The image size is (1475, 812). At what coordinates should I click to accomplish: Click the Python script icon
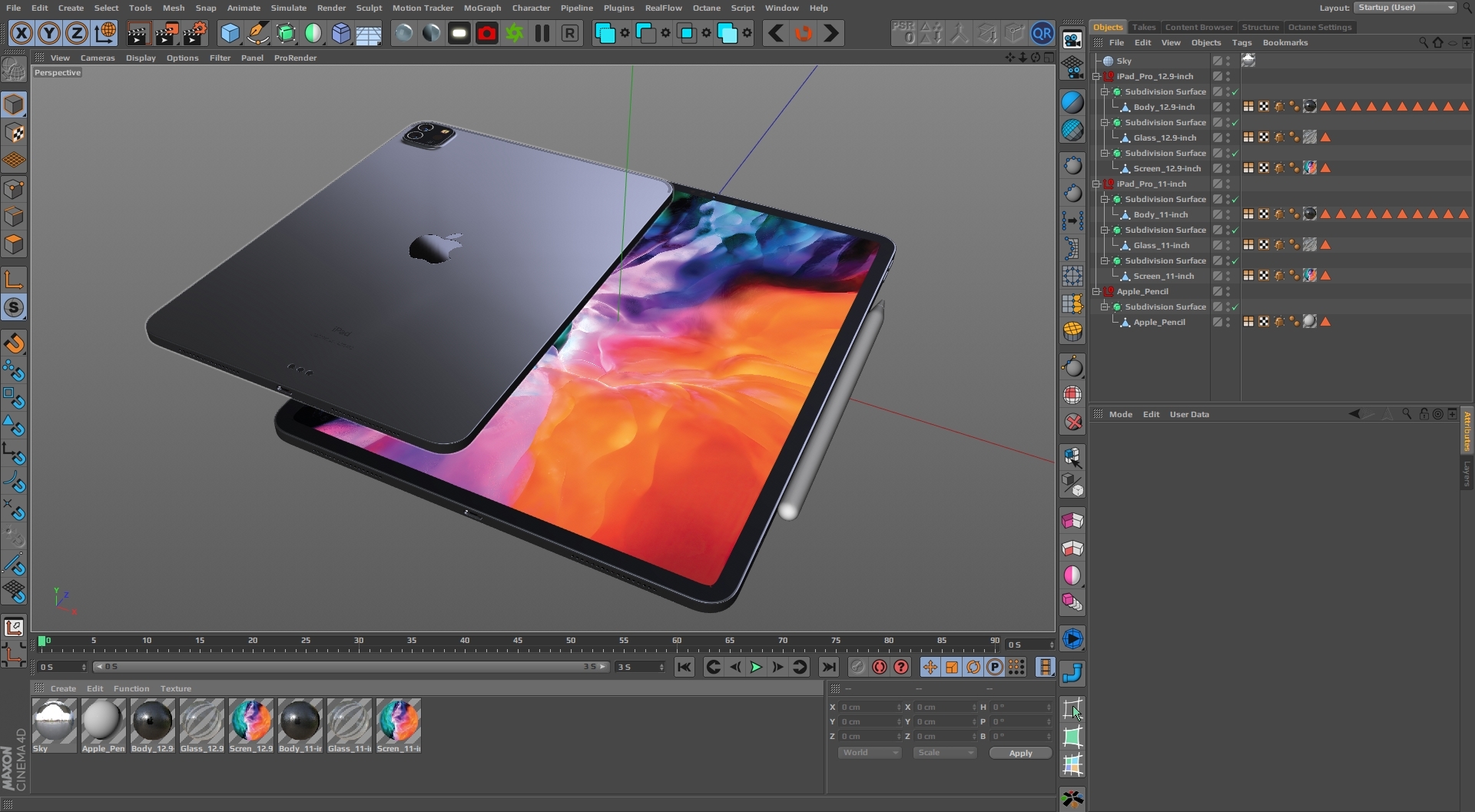click(x=1072, y=673)
